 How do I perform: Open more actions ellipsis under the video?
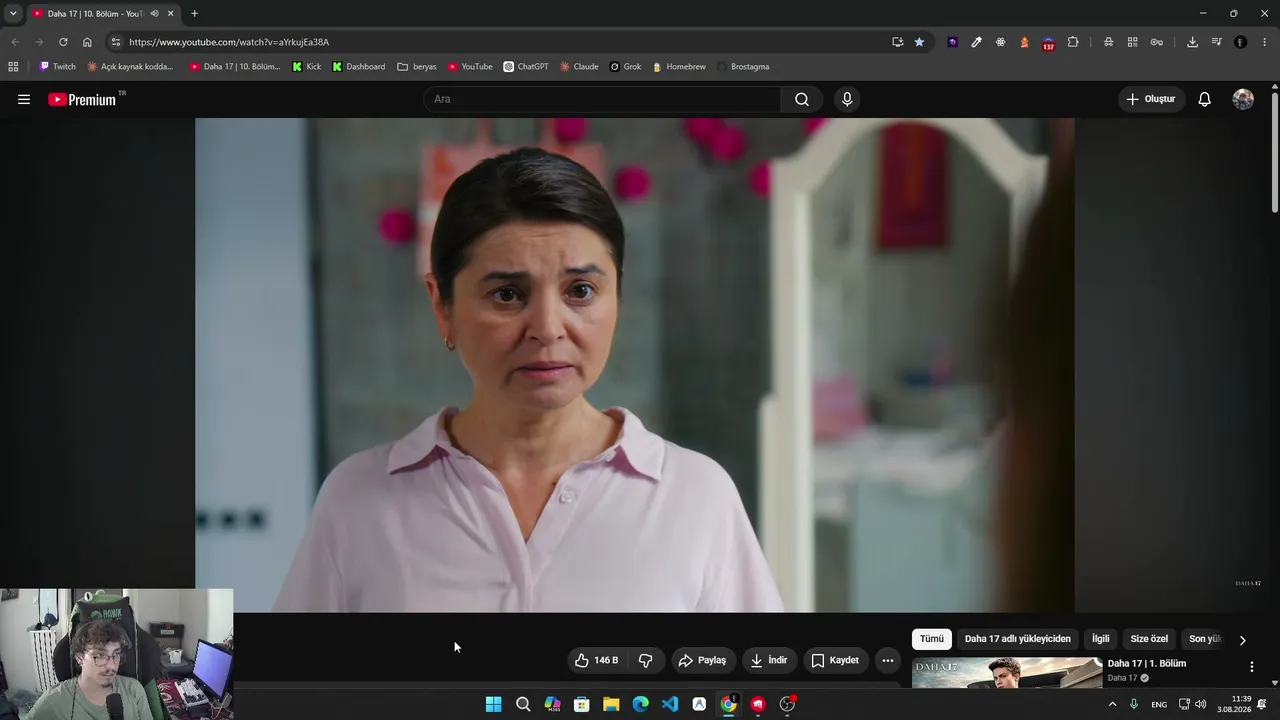[888, 660]
